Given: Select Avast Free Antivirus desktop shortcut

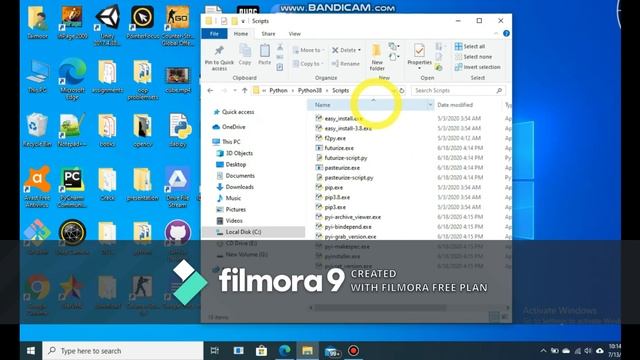Looking at the screenshot, I should tap(37, 187).
